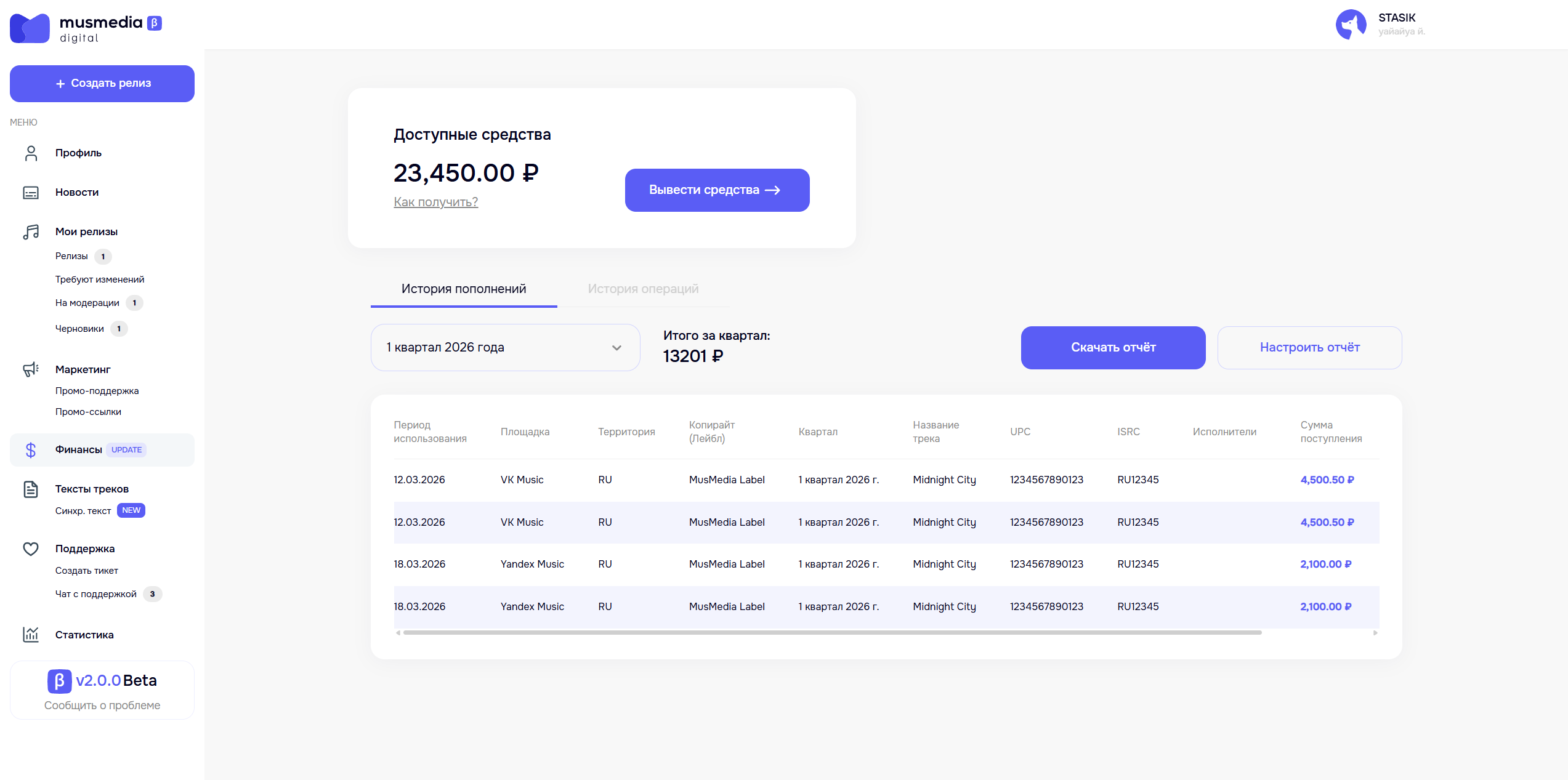Open the Профиль person icon
The height and width of the screenshot is (780, 1568).
coord(31,153)
